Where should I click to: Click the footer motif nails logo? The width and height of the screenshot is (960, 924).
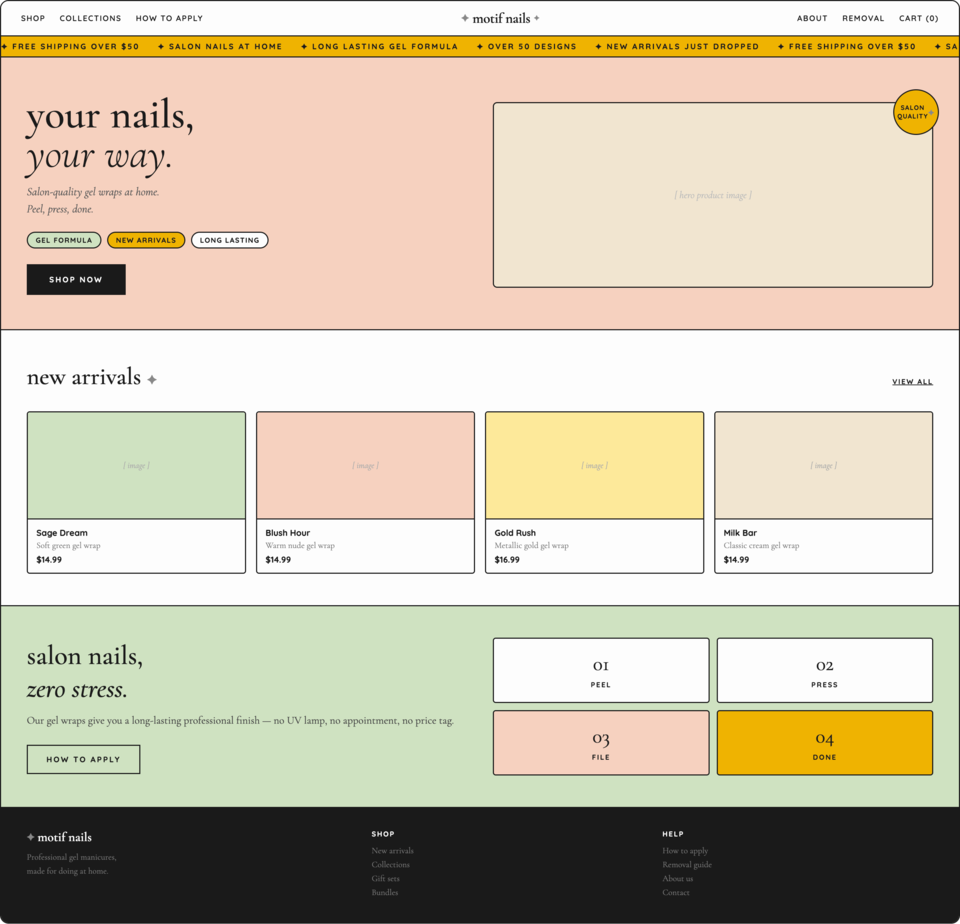[x=59, y=837]
